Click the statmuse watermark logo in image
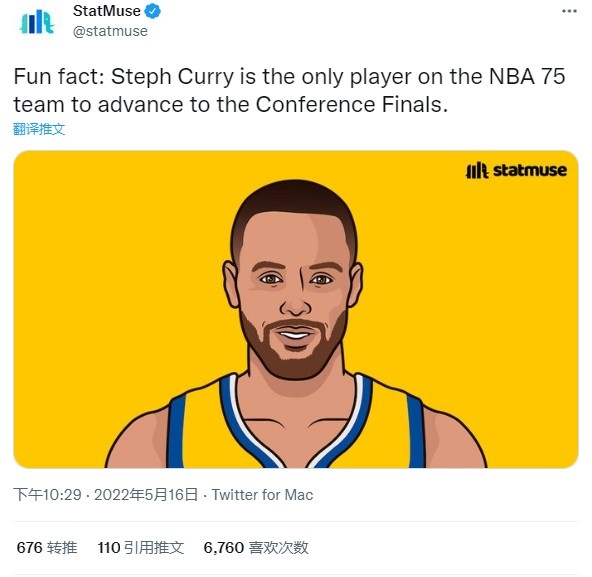 [516, 170]
